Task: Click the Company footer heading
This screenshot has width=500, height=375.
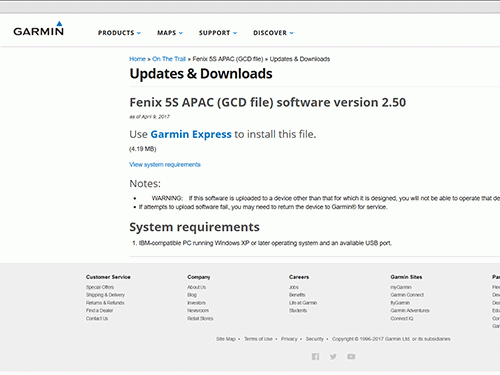Action: (199, 277)
